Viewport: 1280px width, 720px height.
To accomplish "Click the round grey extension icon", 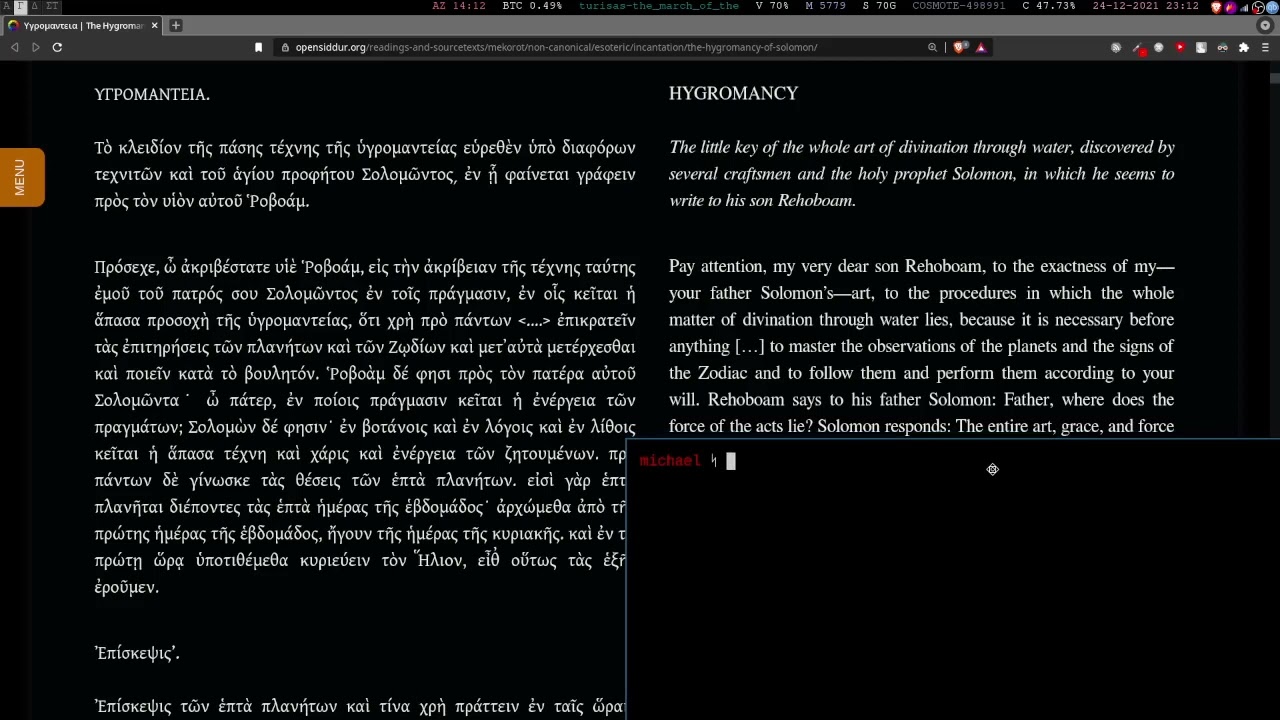I will (x=1159, y=47).
